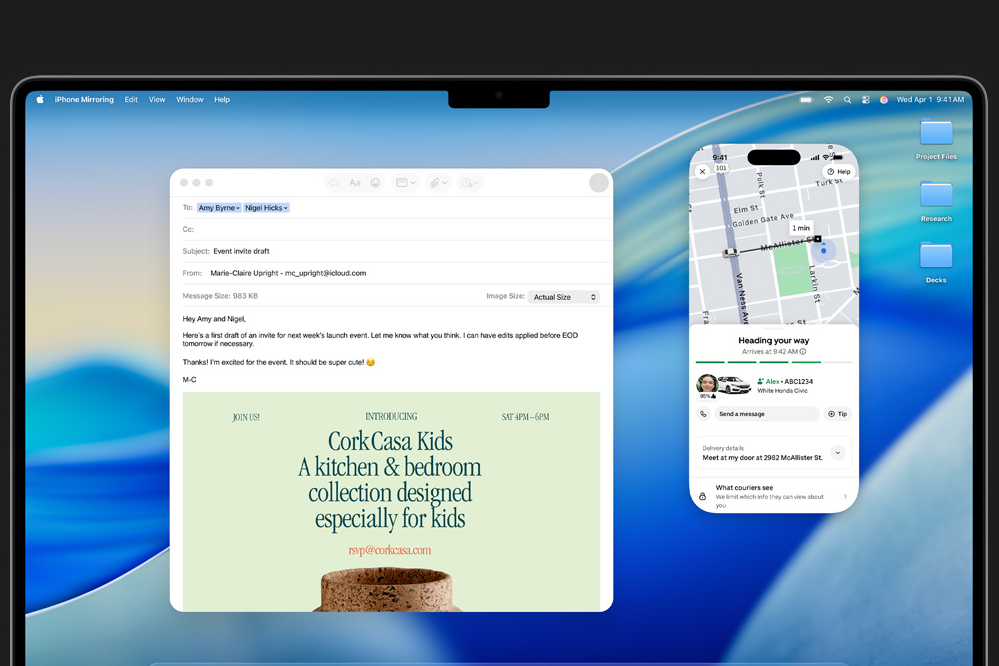Open the Image Size 'Actual Size' dropdown
Image resolution: width=999 pixels, height=666 pixels.
(564, 297)
